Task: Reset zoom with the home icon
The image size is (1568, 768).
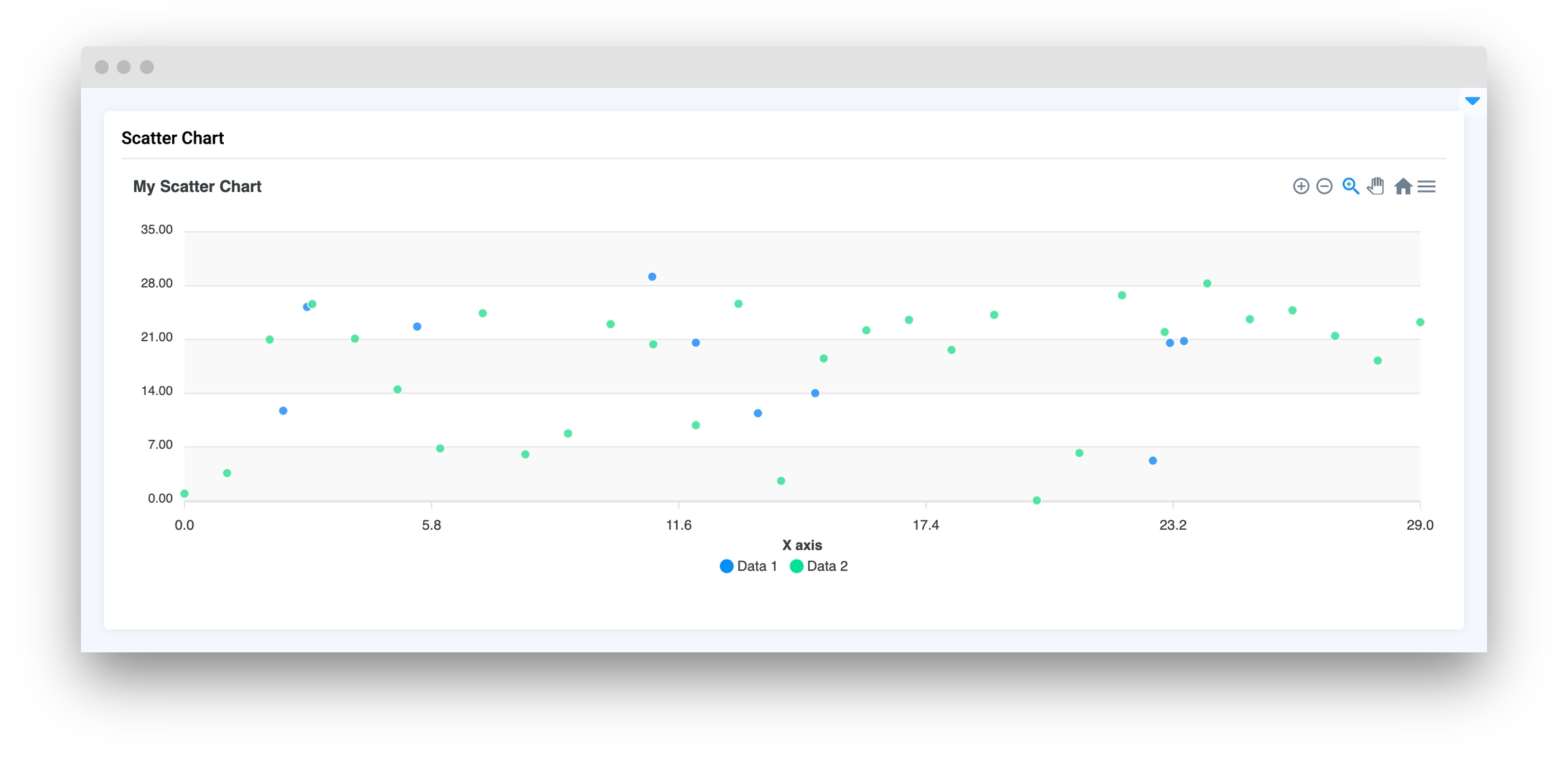Action: (1403, 186)
